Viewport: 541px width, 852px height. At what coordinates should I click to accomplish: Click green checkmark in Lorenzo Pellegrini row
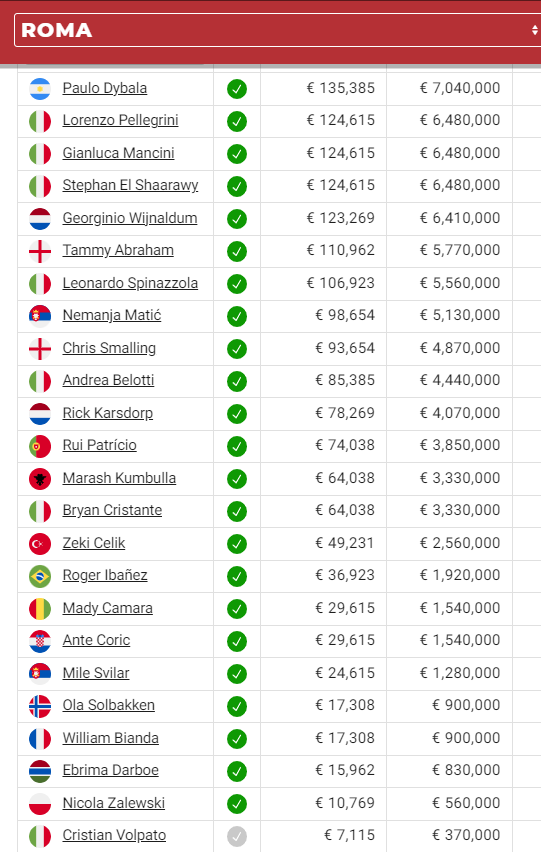pyautogui.click(x=237, y=121)
